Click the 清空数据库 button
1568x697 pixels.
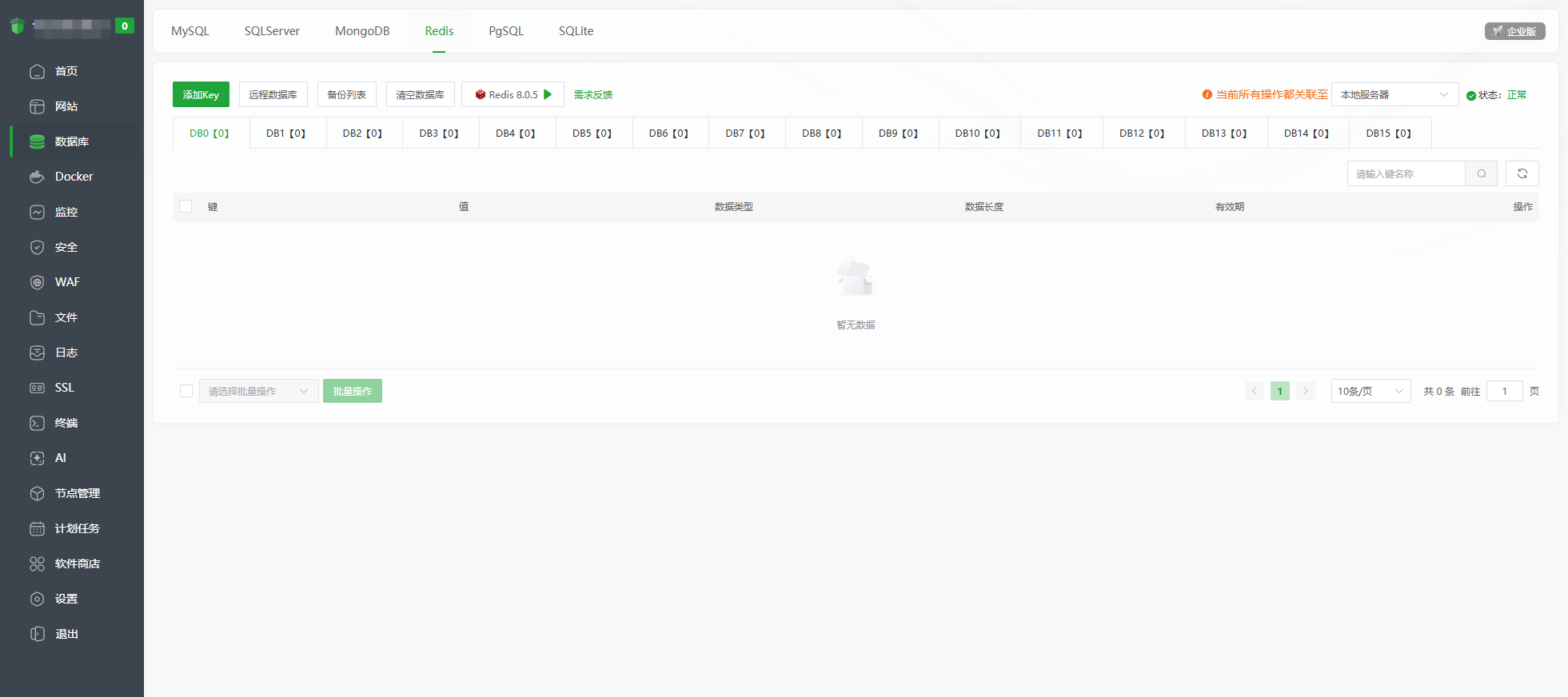[x=420, y=94]
